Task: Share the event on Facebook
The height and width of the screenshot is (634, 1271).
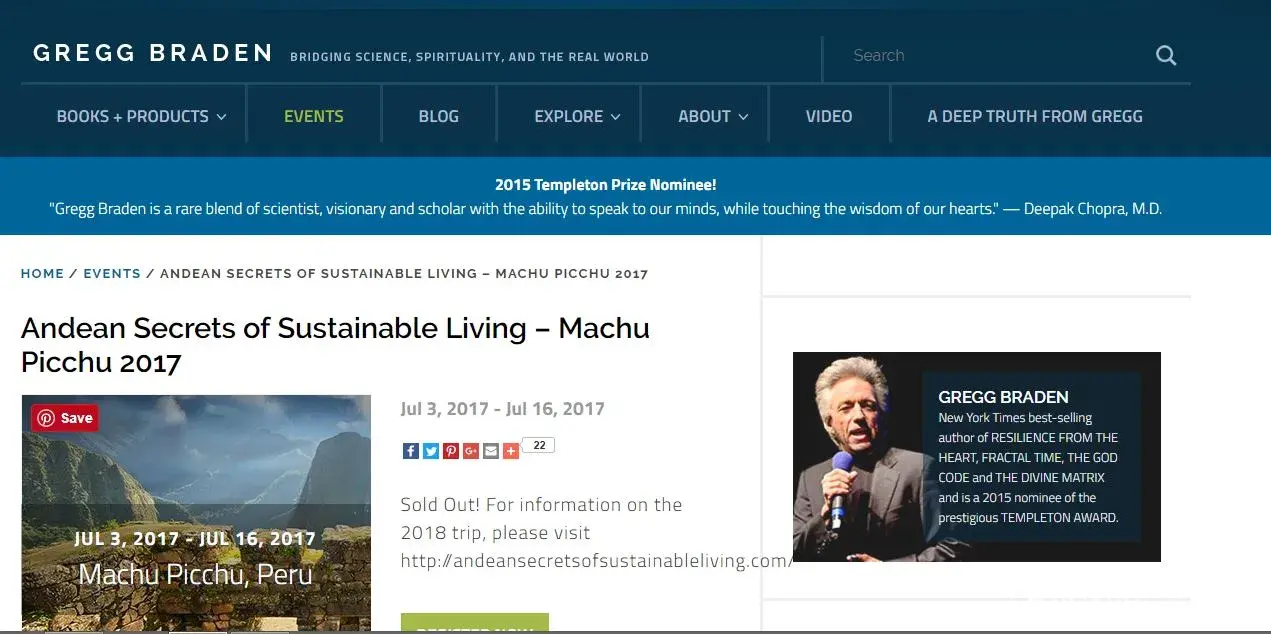Action: [x=411, y=451]
